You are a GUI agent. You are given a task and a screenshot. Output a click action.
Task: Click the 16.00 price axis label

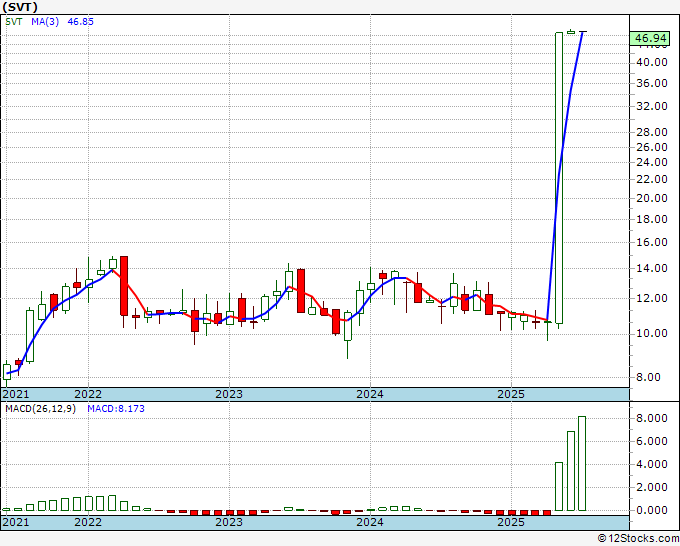click(x=652, y=242)
